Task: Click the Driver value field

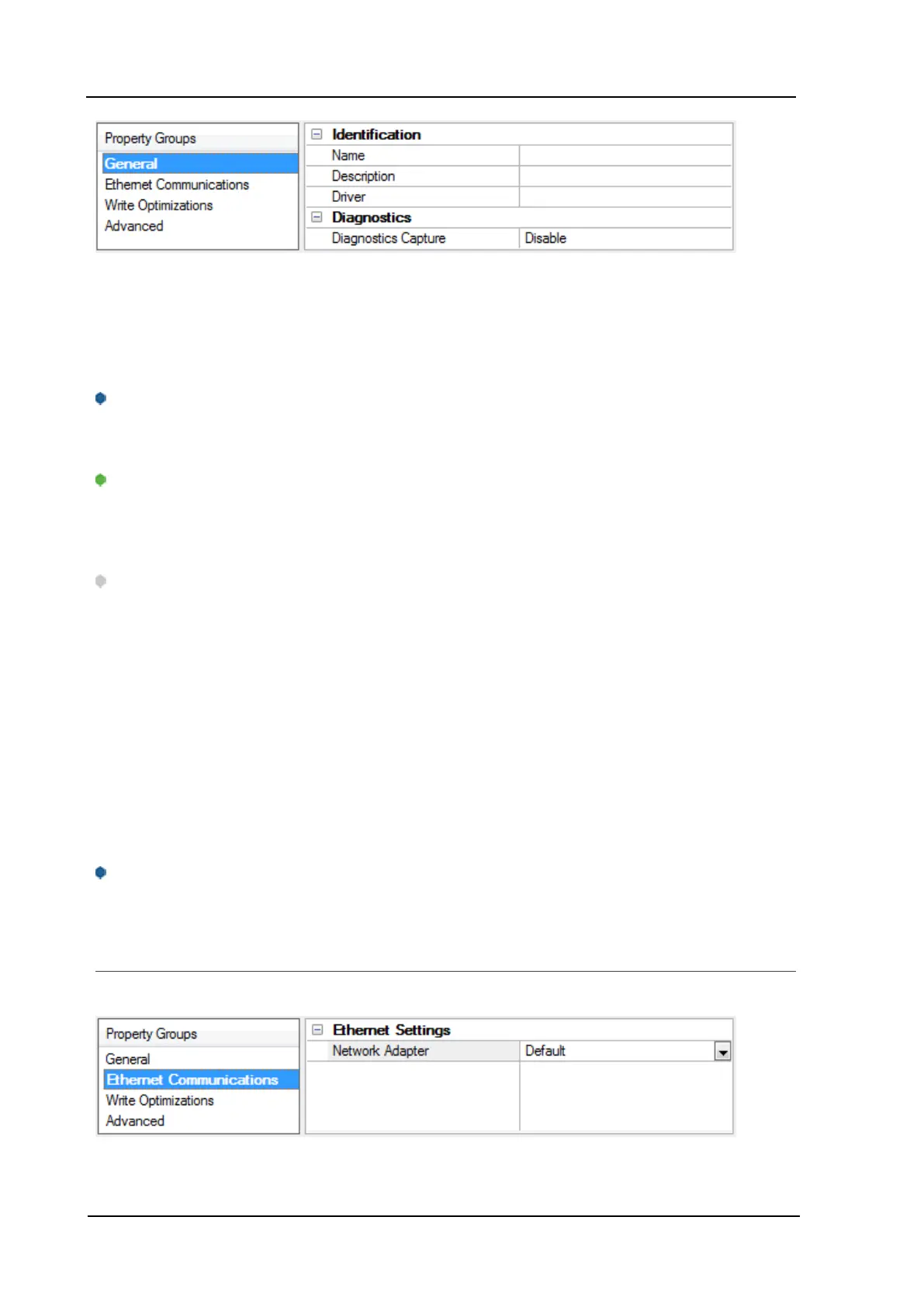Action: [625, 197]
